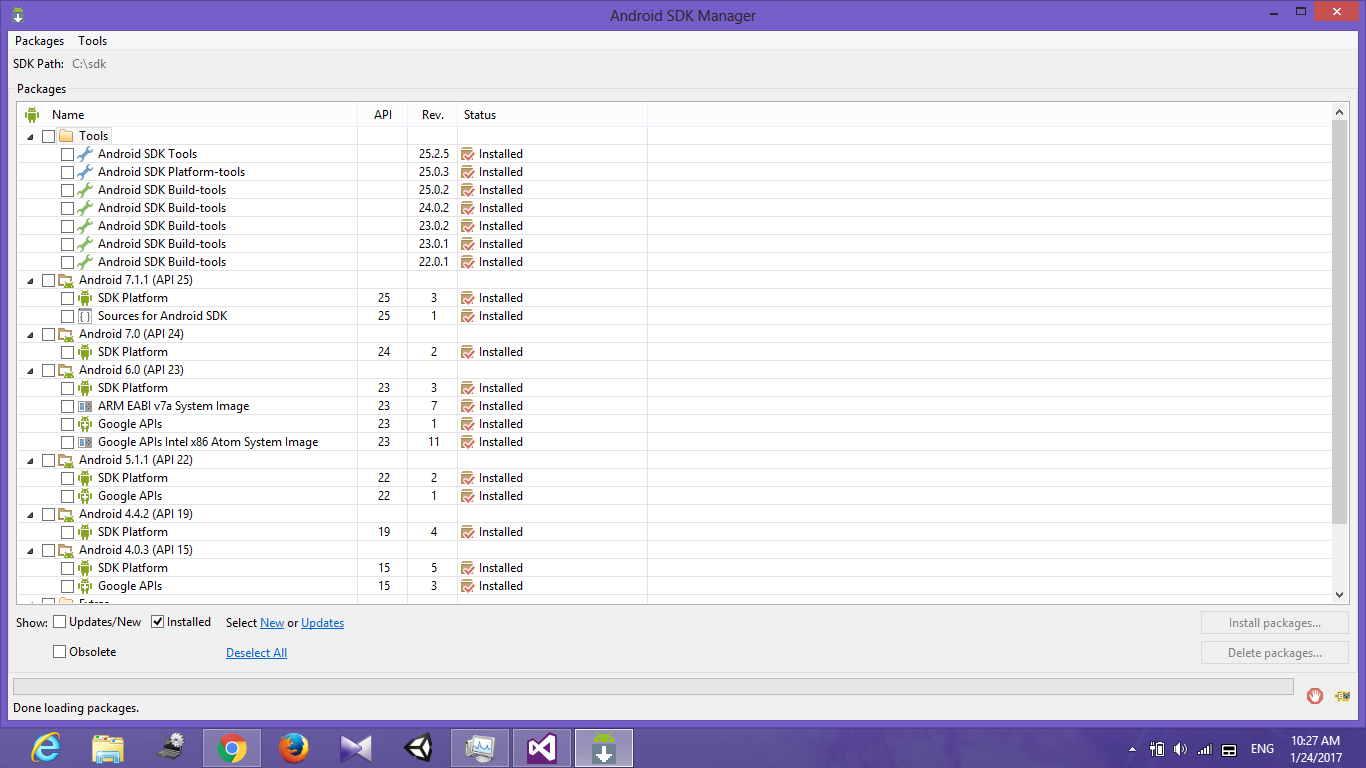The image size is (1366, 768).
Task: Click the Install packages... button
Action: pyautogui.click(x=1275, y=623)
